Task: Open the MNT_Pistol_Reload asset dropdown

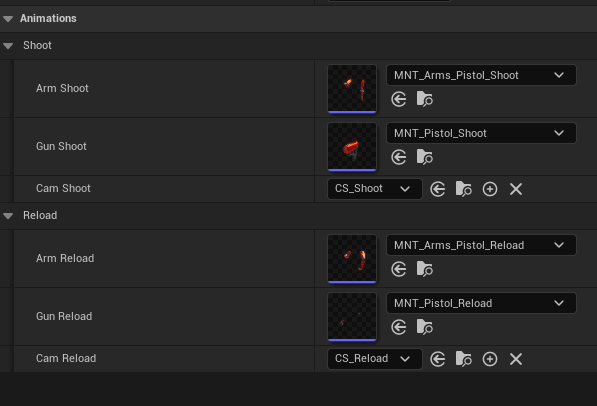Action: tap(481, 303)
